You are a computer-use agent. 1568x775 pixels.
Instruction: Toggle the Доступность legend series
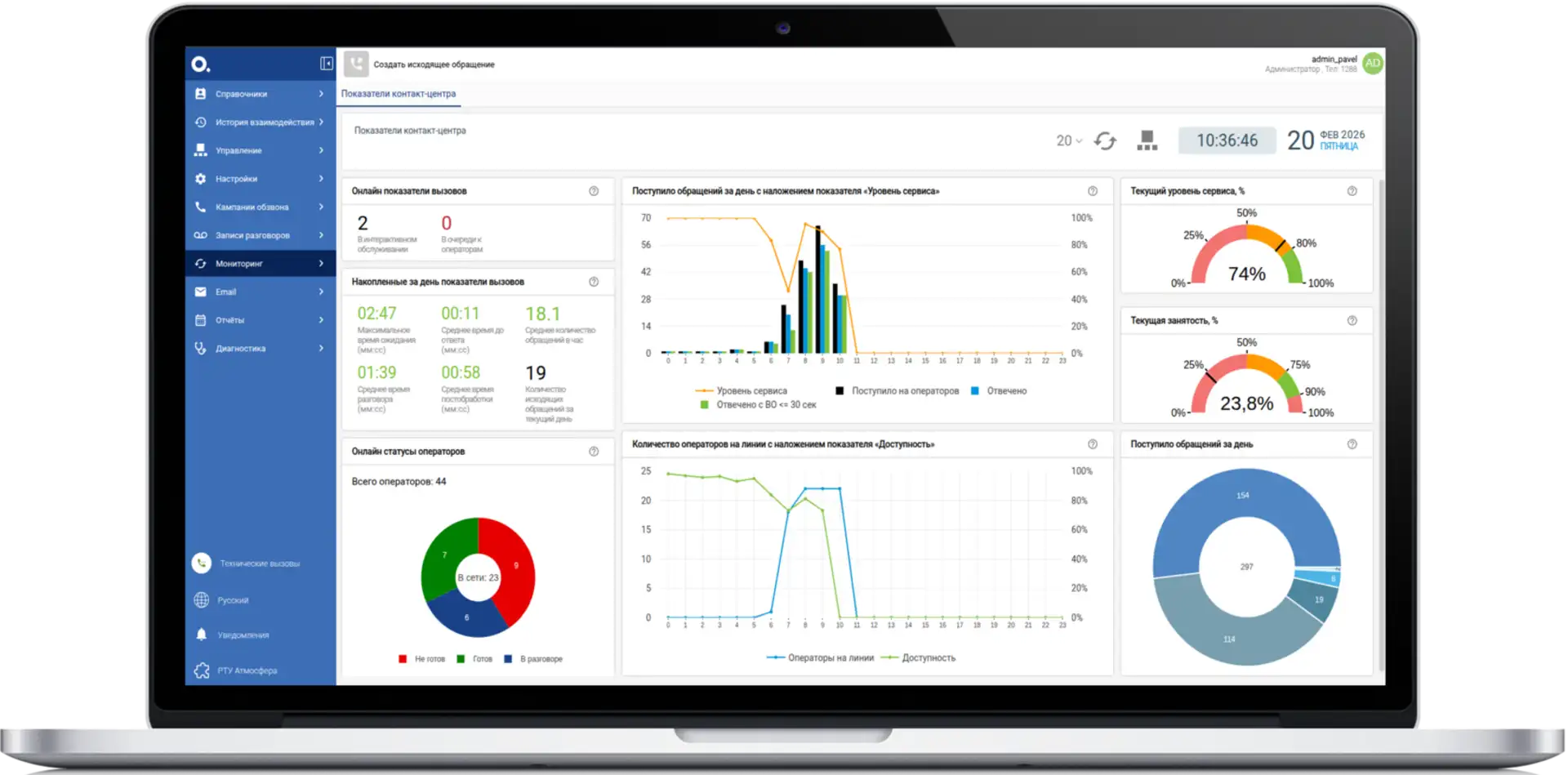coord(919,658)
